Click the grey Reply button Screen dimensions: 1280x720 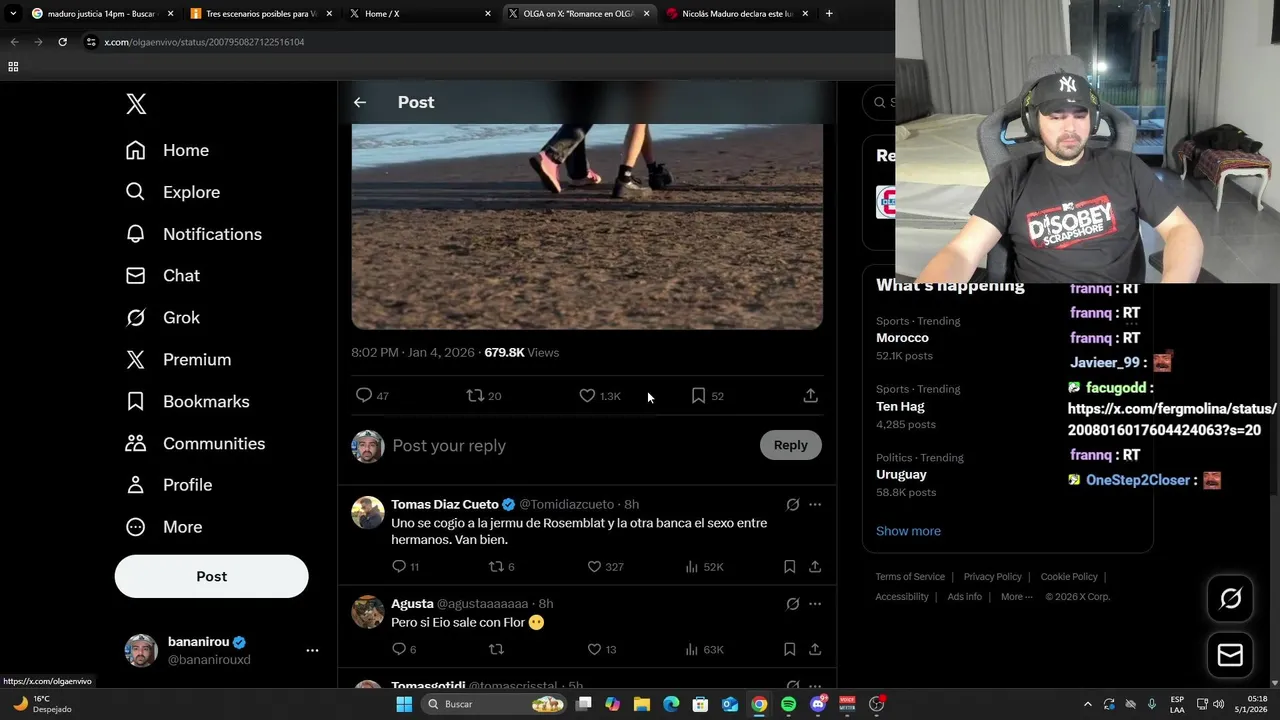point(790,445)
